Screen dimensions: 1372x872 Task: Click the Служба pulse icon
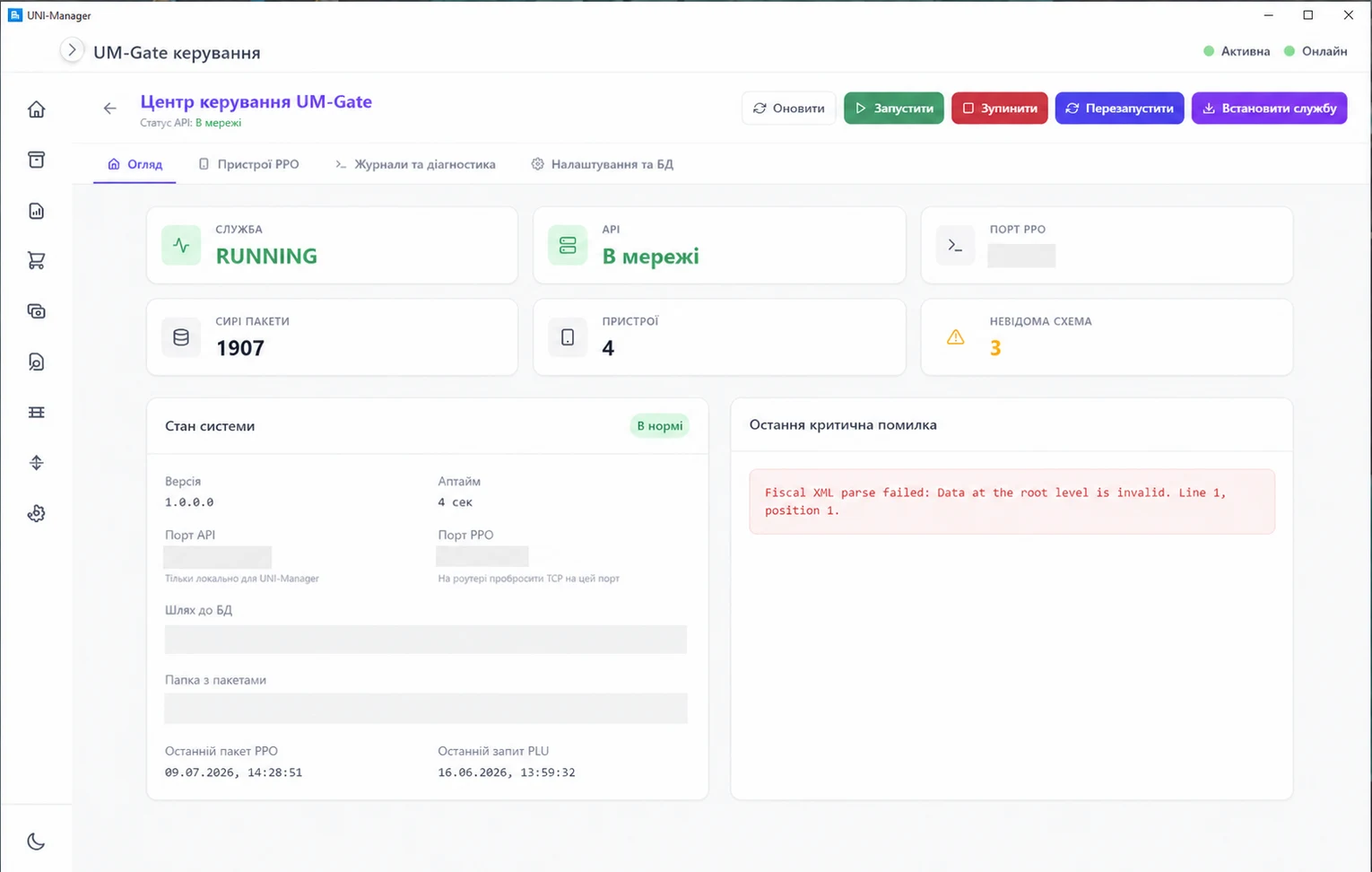click(x=181, y=246)
